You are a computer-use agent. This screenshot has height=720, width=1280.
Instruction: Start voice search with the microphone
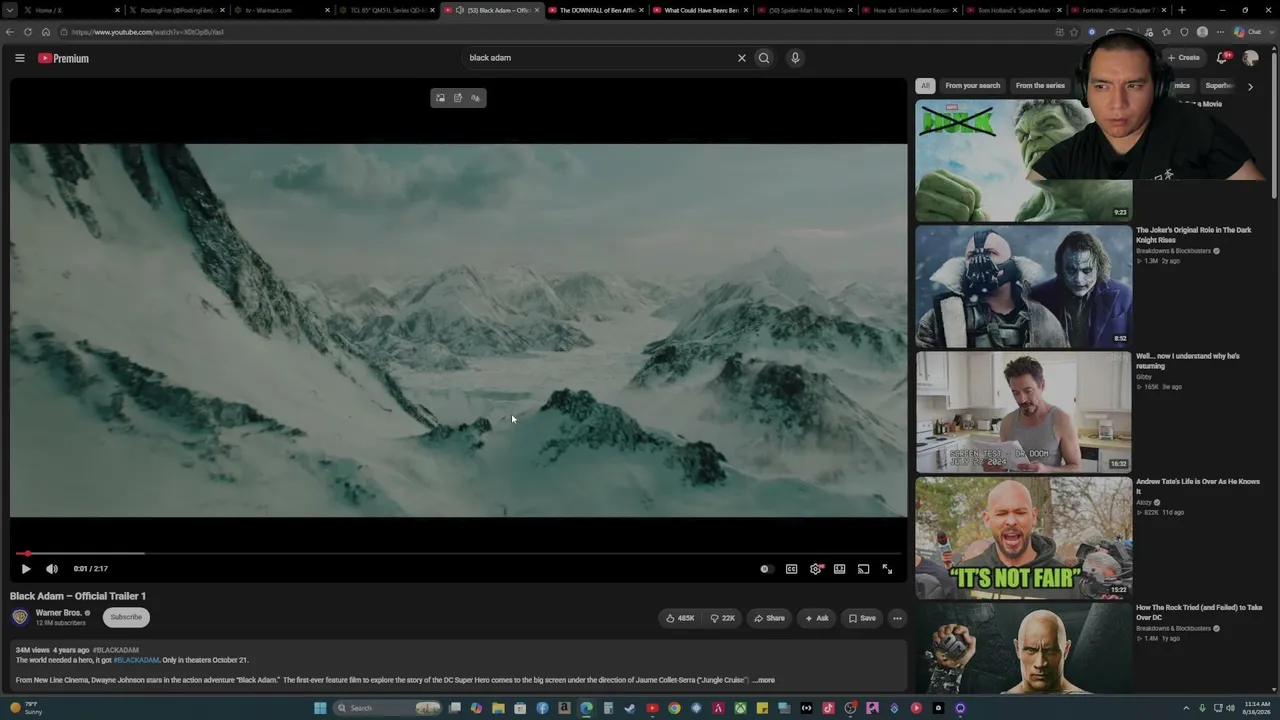(795, 58)
